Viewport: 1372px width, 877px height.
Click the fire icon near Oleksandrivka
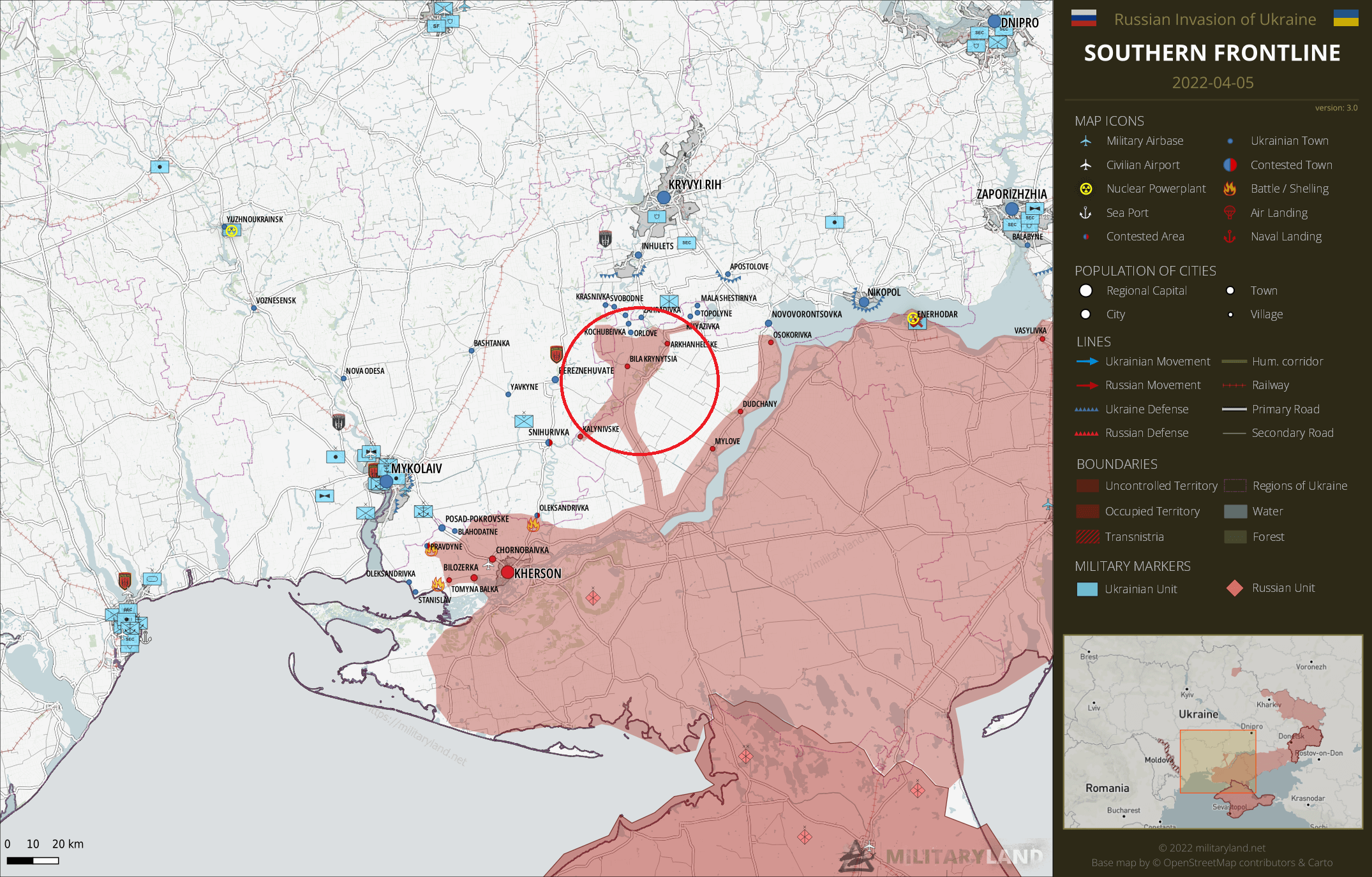[533, 524]
